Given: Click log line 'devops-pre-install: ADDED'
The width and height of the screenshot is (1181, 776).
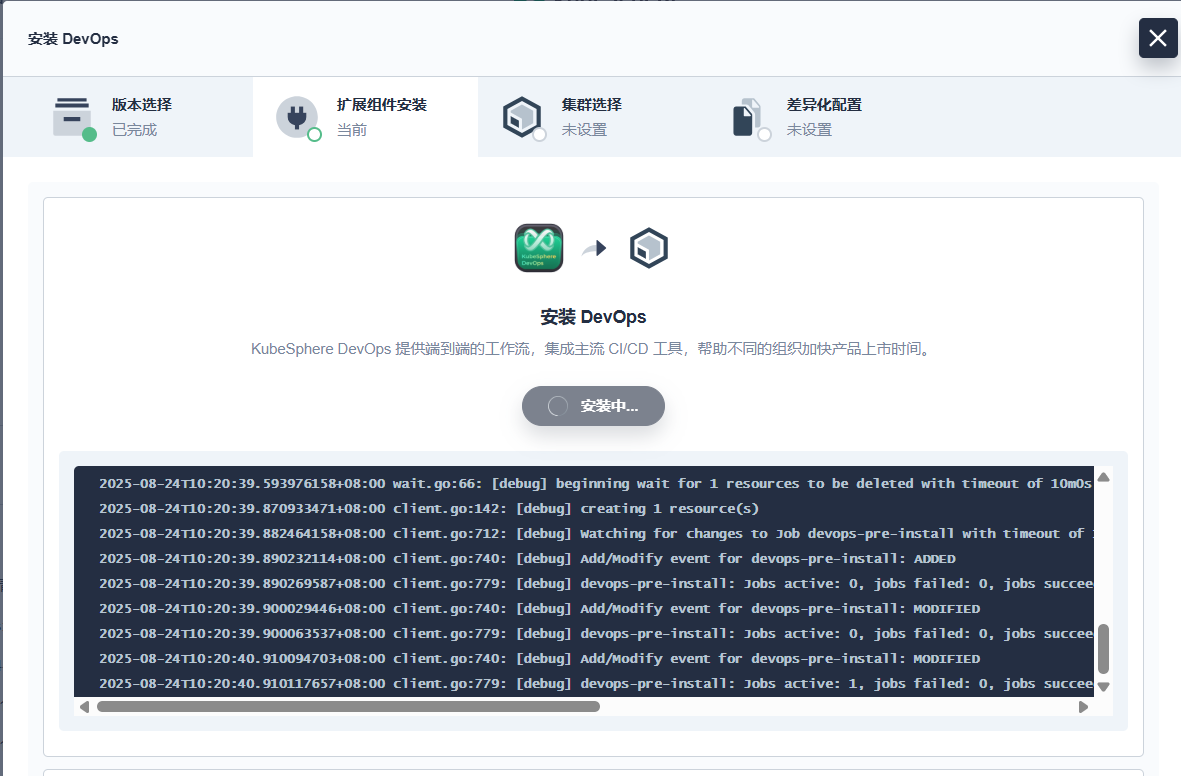Looking at the screenshot, I should coord(527,558).
